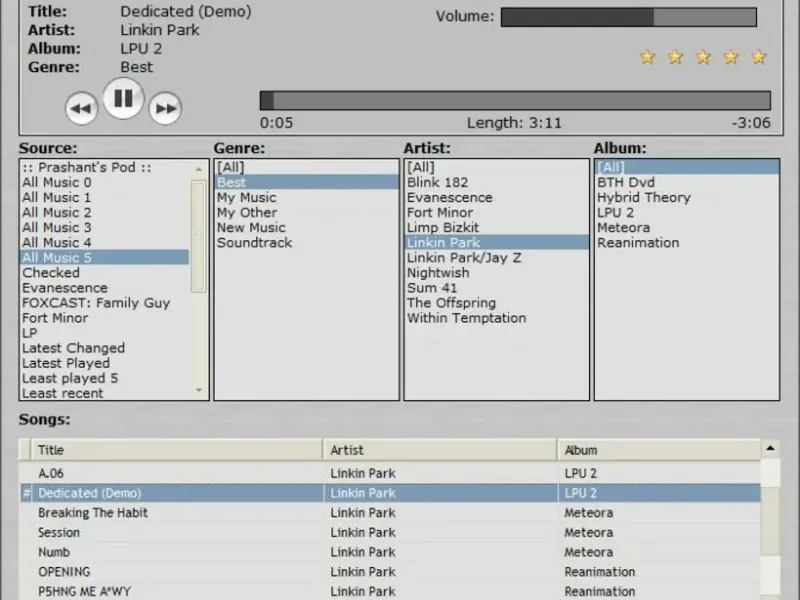The height and width of the screenshot is (600, 800).
Task: Choose 'LPU 2' in Album list
Action: coord(687,212)
